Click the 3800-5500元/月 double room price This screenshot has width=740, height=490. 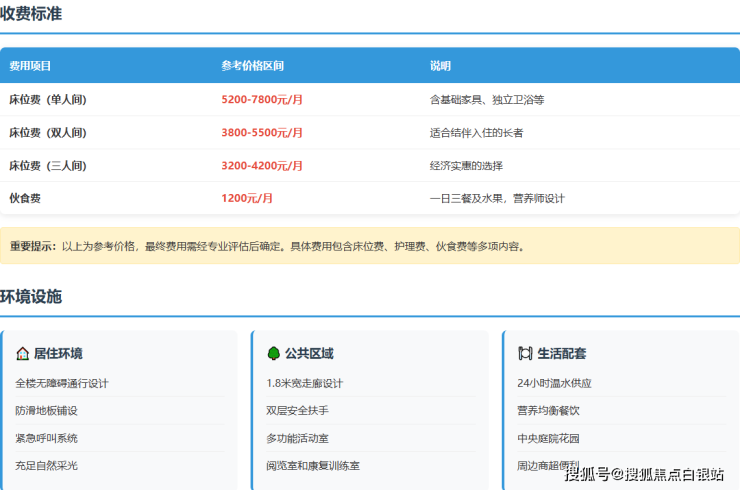pos(262,133)
